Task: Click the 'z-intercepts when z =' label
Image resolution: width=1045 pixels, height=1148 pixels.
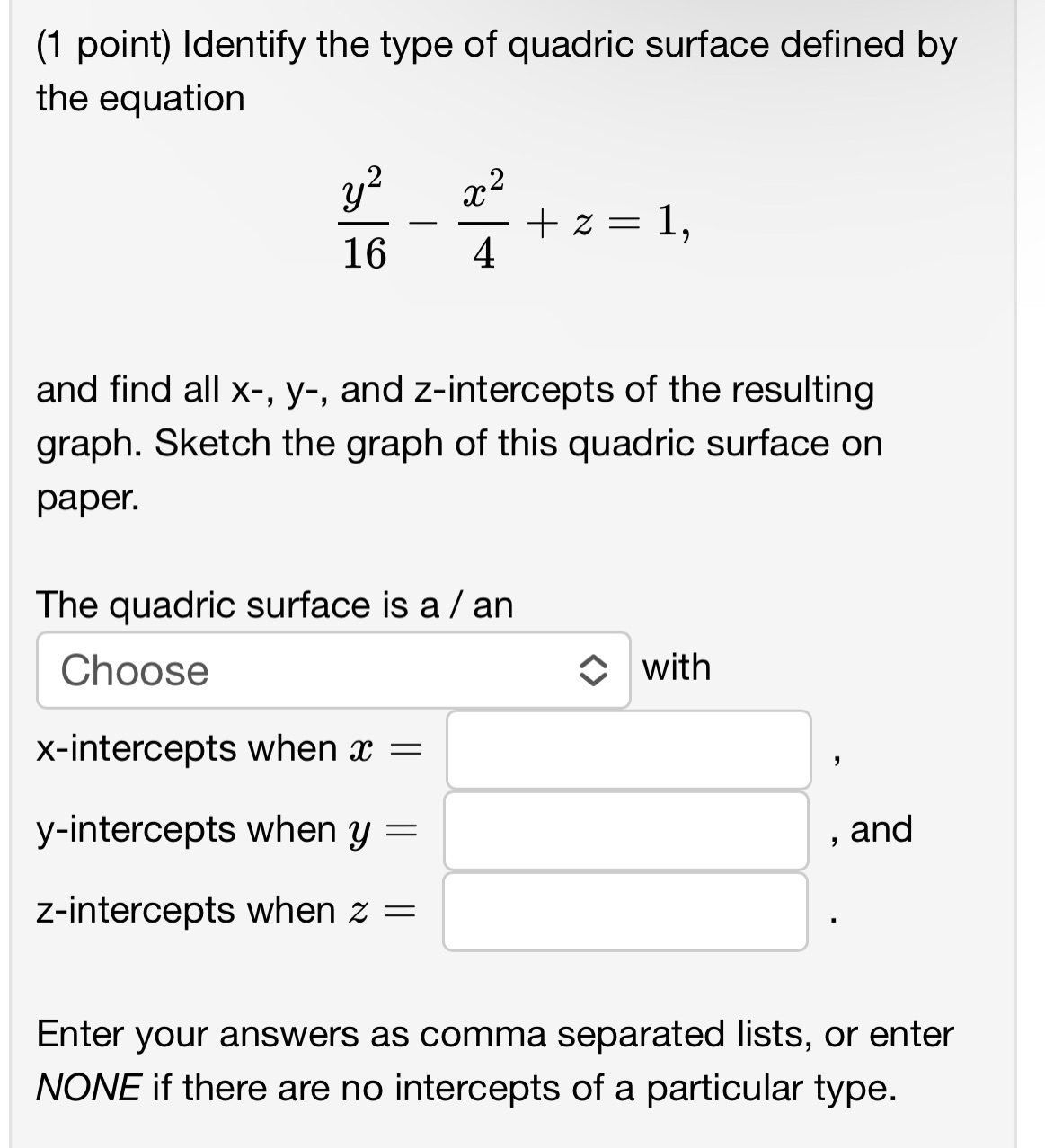Action: tap(225, 910)
